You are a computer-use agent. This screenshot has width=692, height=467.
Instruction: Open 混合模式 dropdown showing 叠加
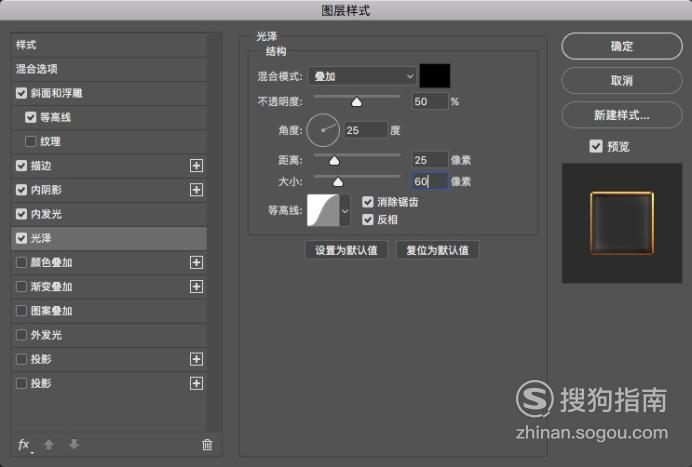tap(362, 76)
